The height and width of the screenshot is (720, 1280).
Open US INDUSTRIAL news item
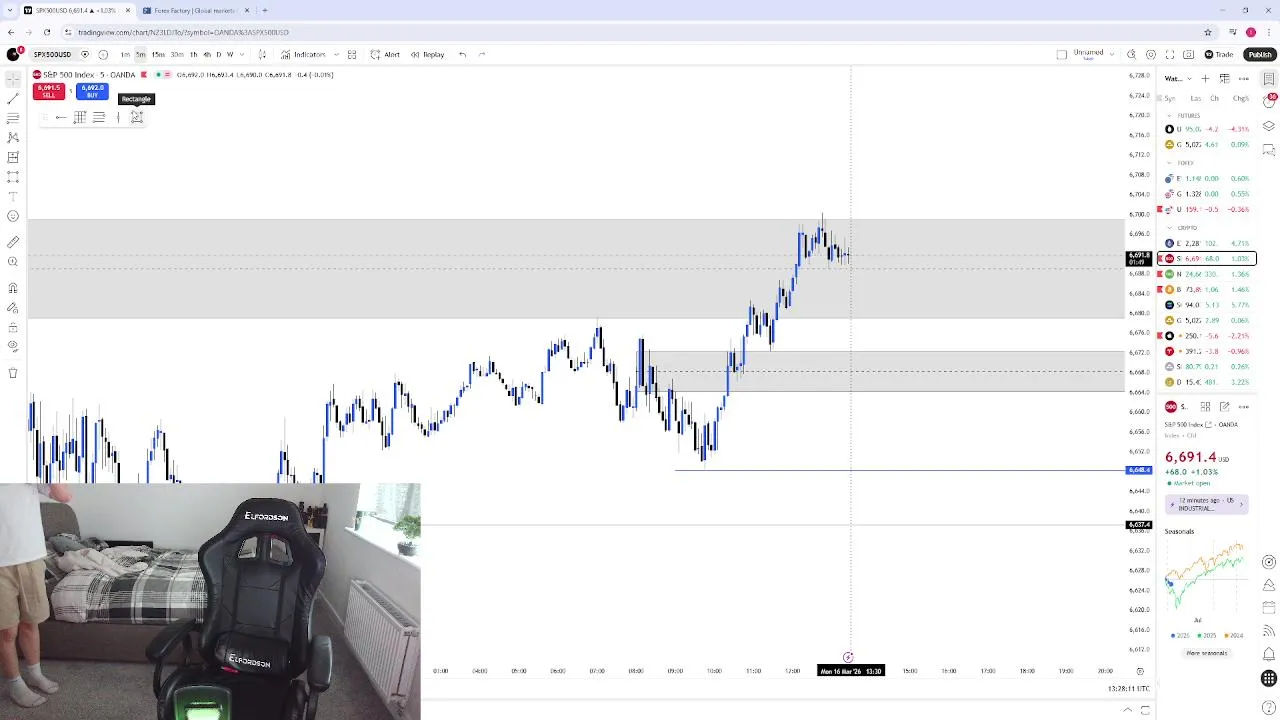click(1206, 504)
